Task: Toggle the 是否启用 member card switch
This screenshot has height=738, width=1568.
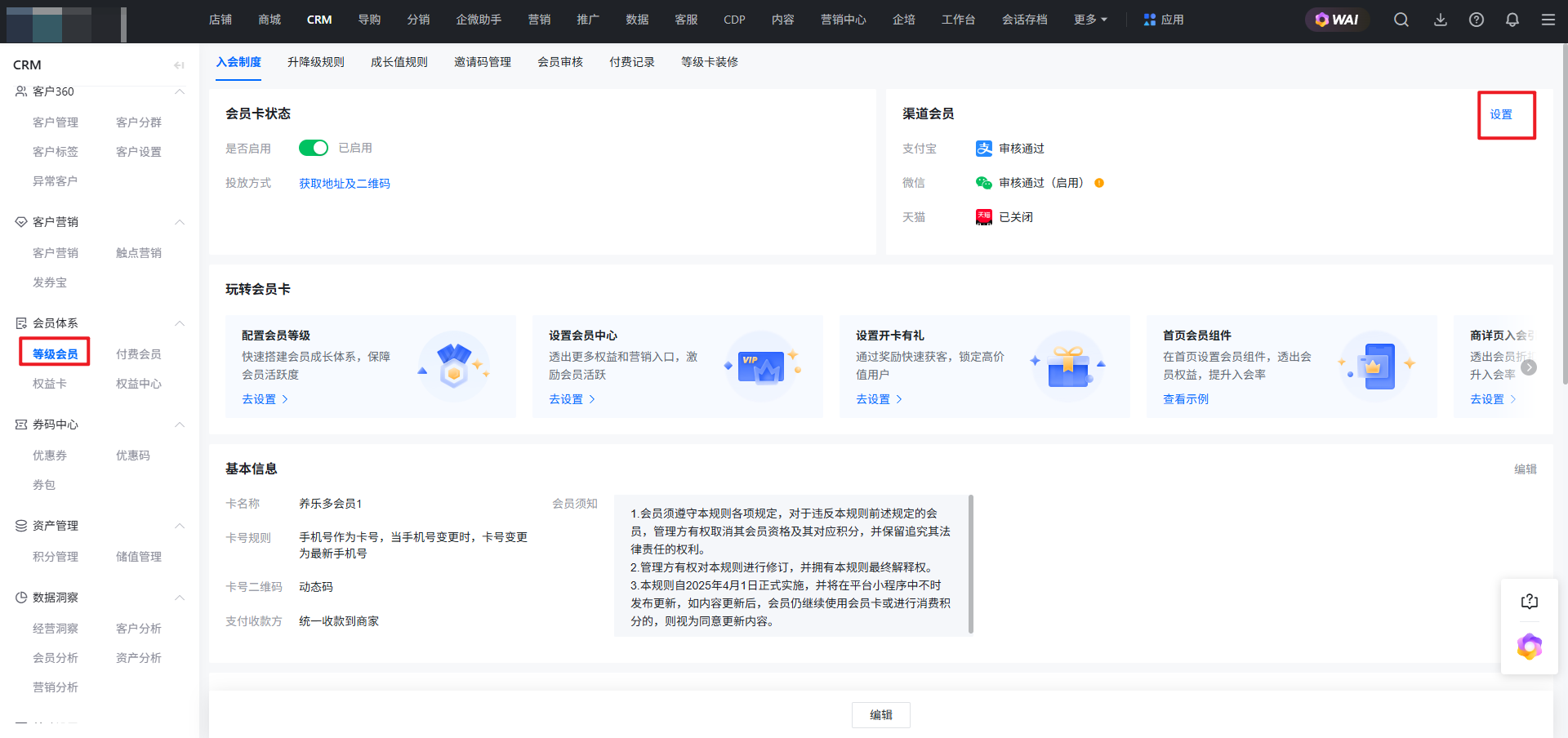Action: tap(313, 148)
